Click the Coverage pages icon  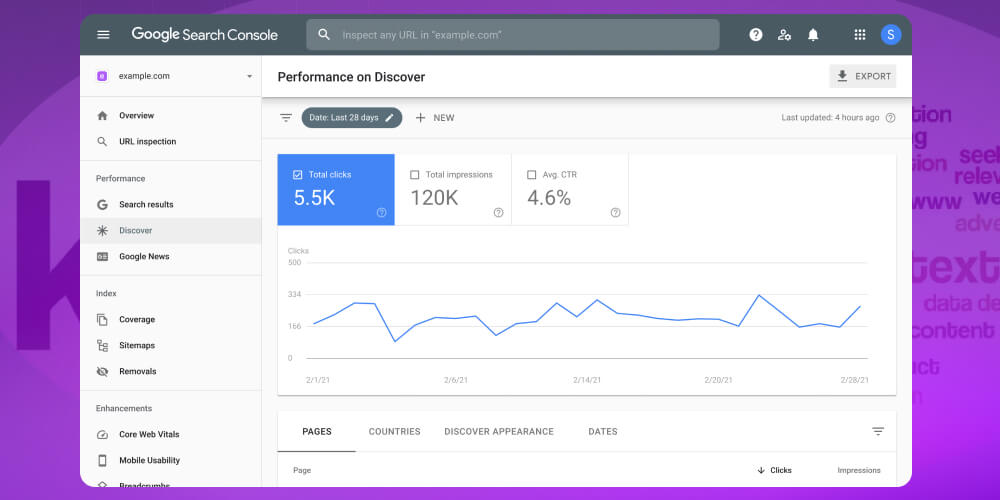point(102,320)
